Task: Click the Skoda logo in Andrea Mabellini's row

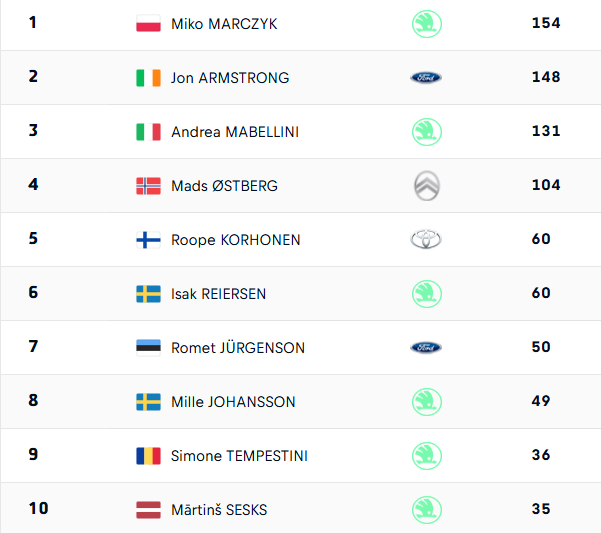Action: [x=426, y=132]
